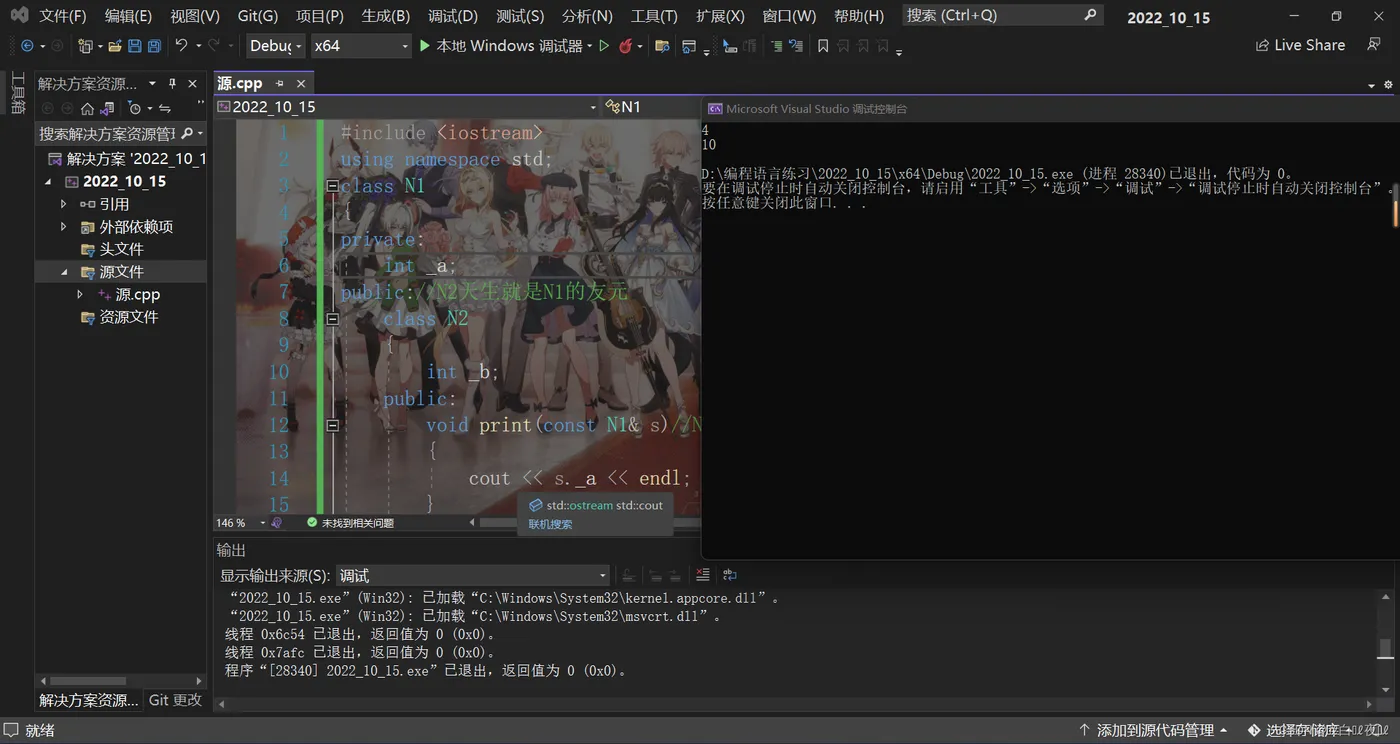1400x744 pixels.
Task: Toggle word wrap in the output panel
Action: coord(730,575)
